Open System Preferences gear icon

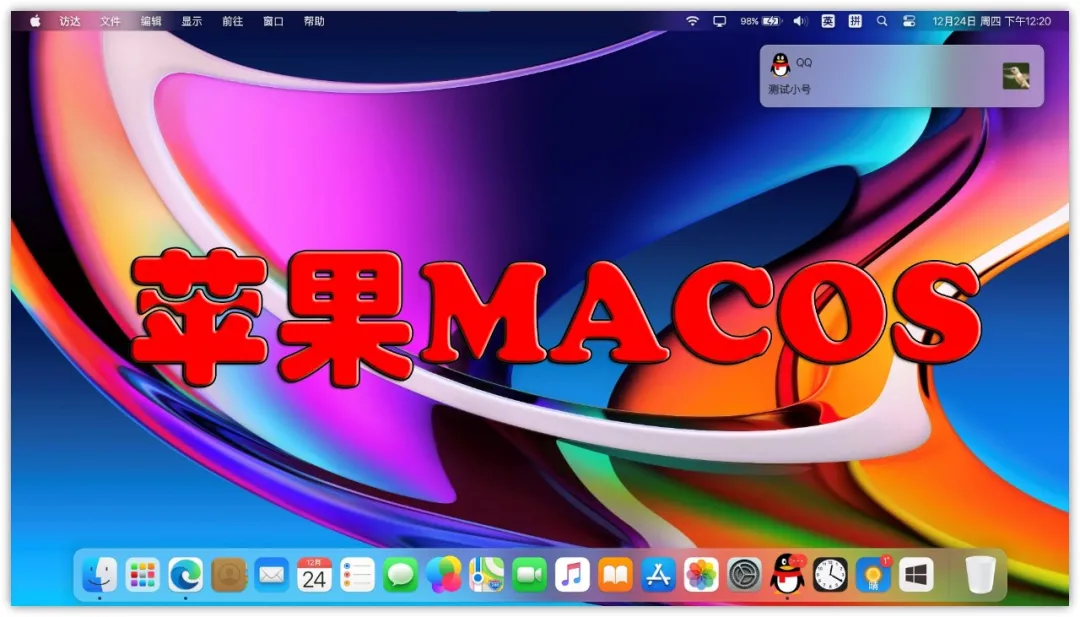click(744, 574)
